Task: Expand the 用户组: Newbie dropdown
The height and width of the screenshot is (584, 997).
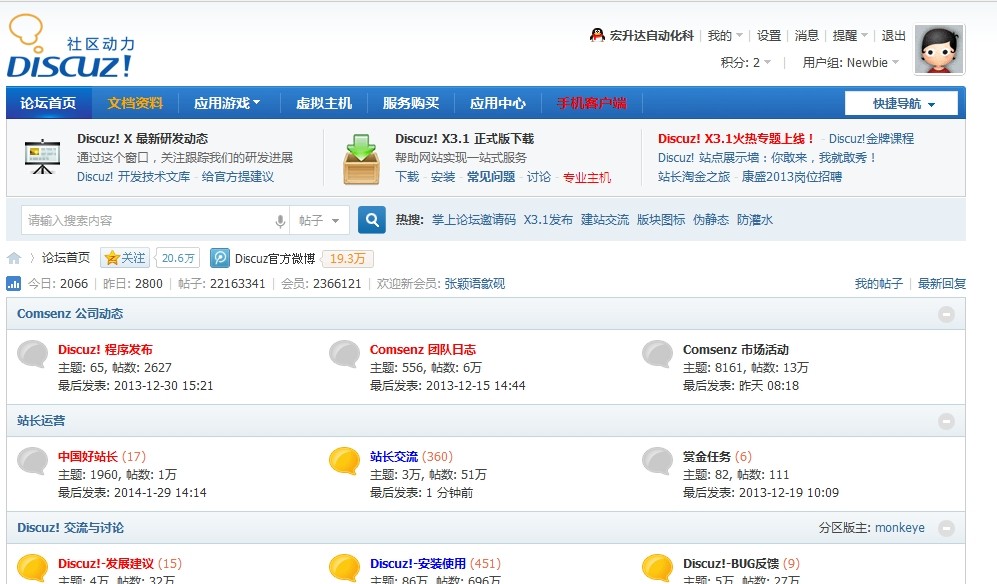Action: coord(851,62)
